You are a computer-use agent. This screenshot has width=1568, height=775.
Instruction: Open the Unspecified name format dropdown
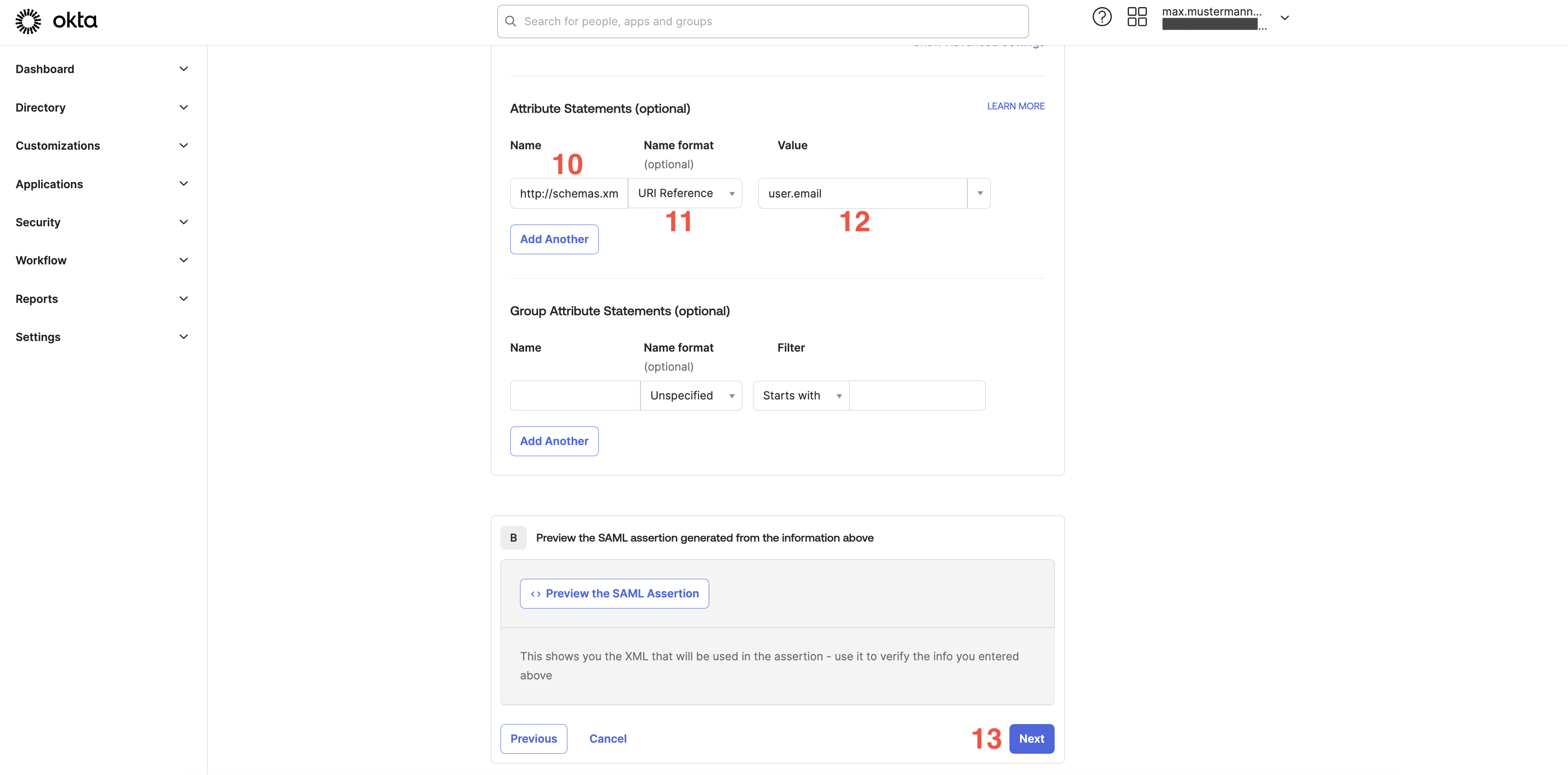[x=691, y=396]
